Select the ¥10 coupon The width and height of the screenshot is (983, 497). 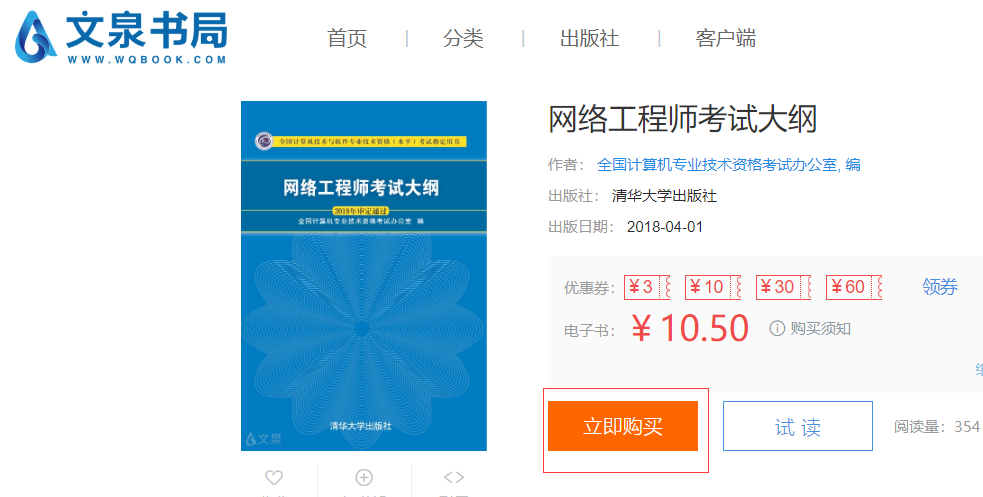coord(713,287)
